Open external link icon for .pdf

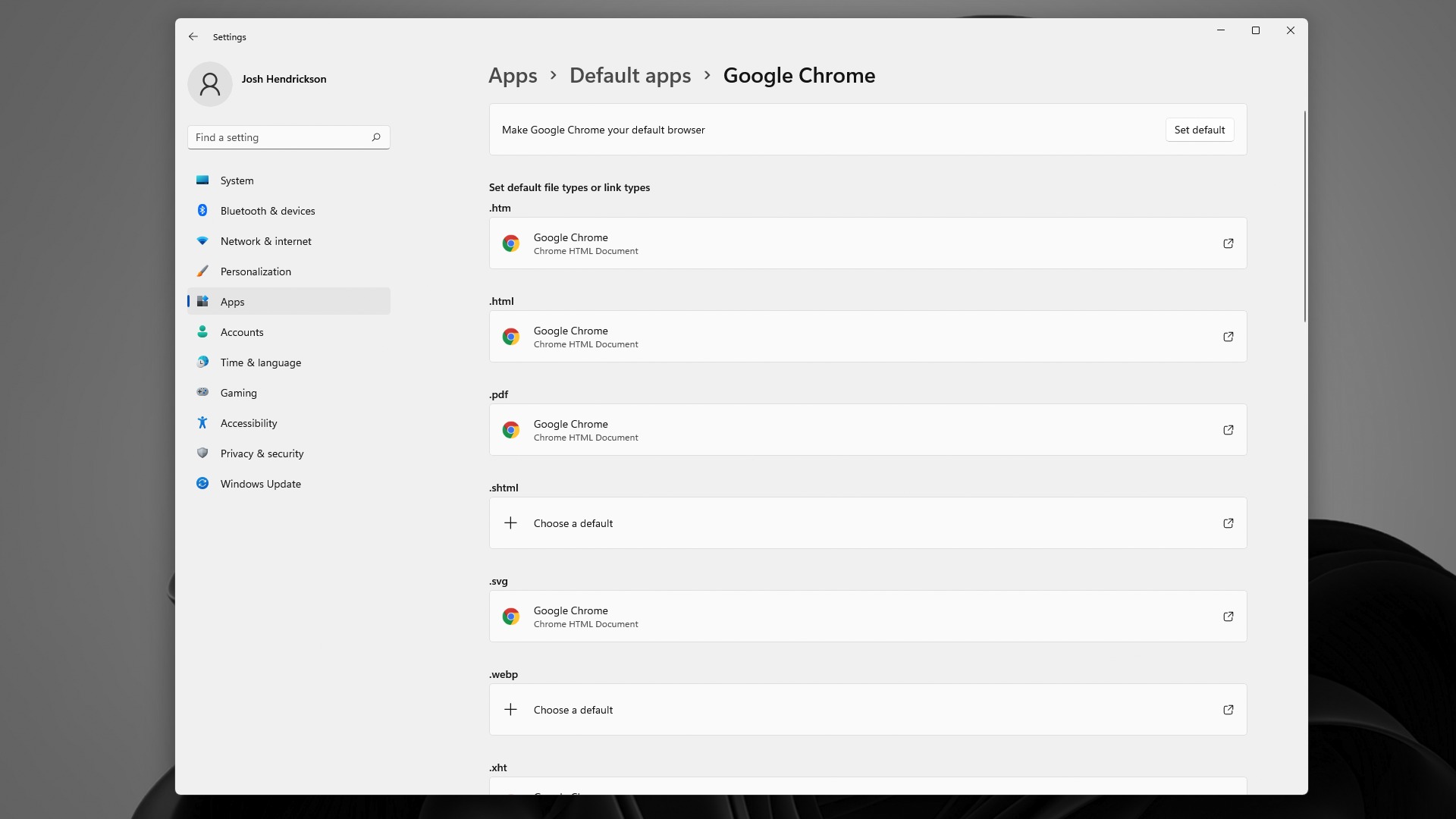coord(1228,430)
